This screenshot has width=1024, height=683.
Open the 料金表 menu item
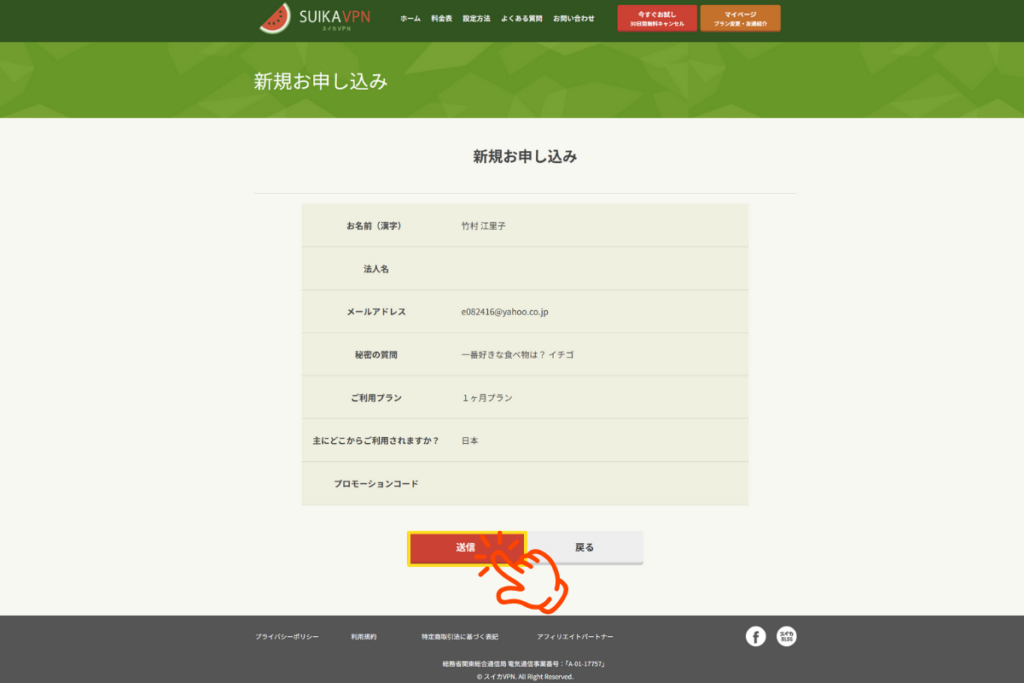[441, 19]
